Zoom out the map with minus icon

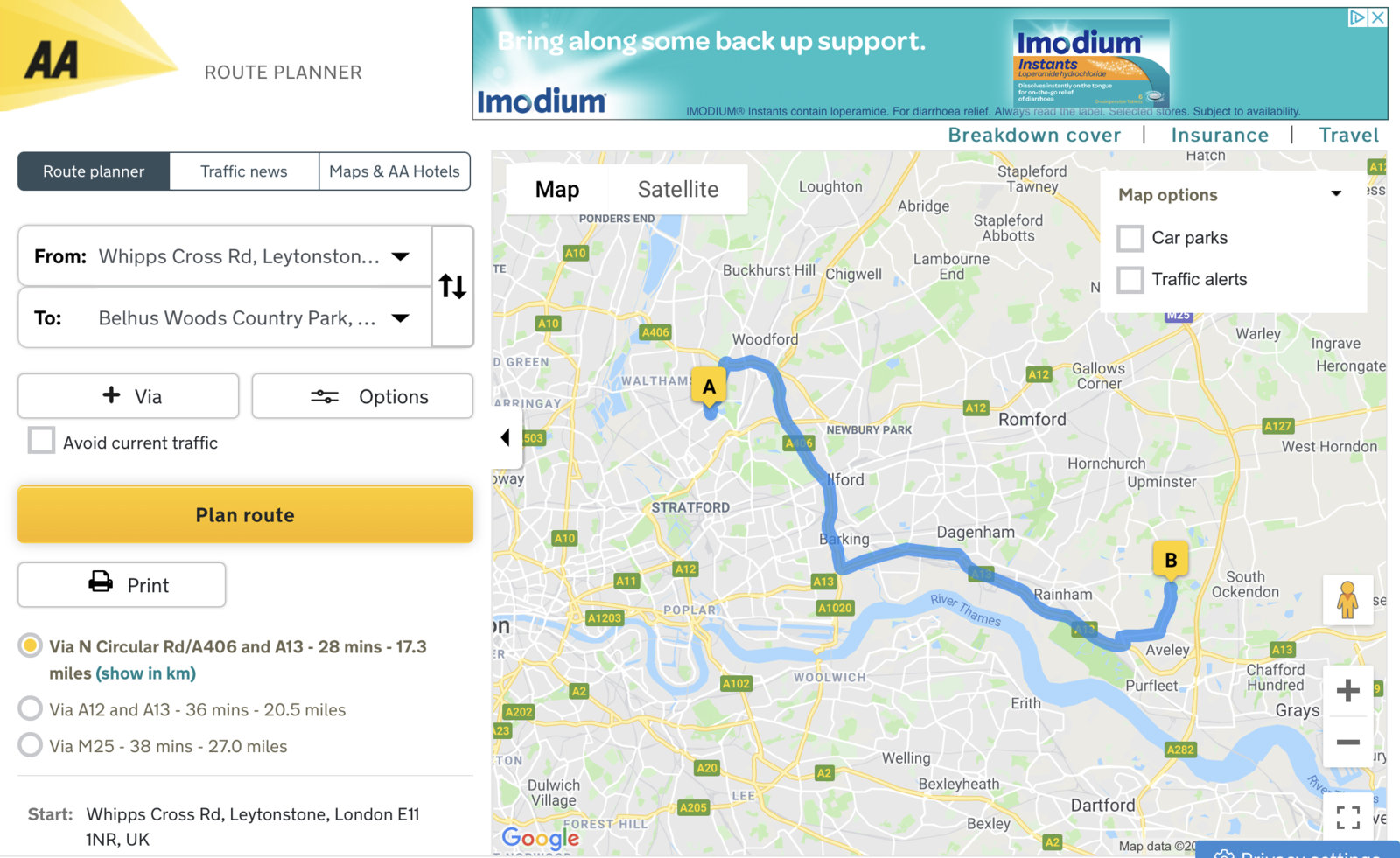click(x=1347, y=743)
